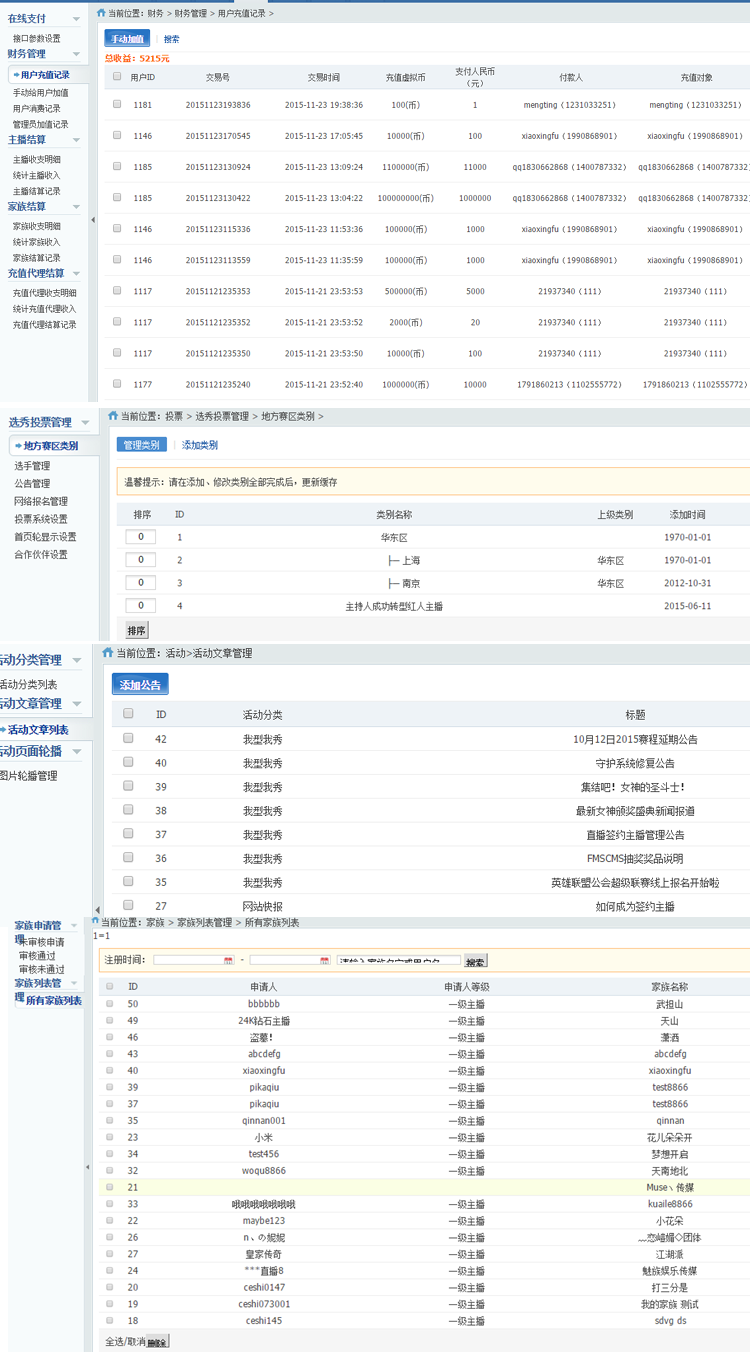Check article row ID 42
The width and height of the screenshot is (750, 1354).
tap(128, 738)
